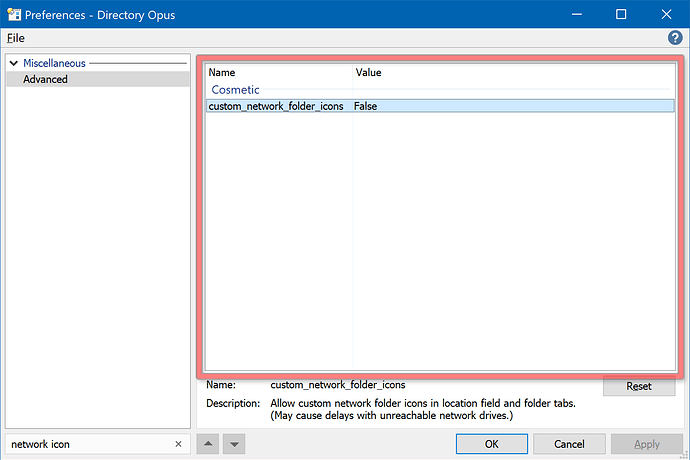Open the File menu

(x=15, y=38)
